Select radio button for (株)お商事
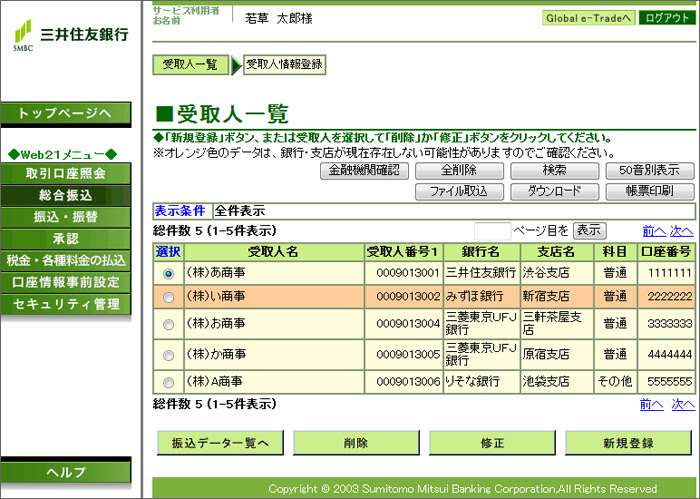The width and height of the screenshot is (700, 499). pos(168,324)
